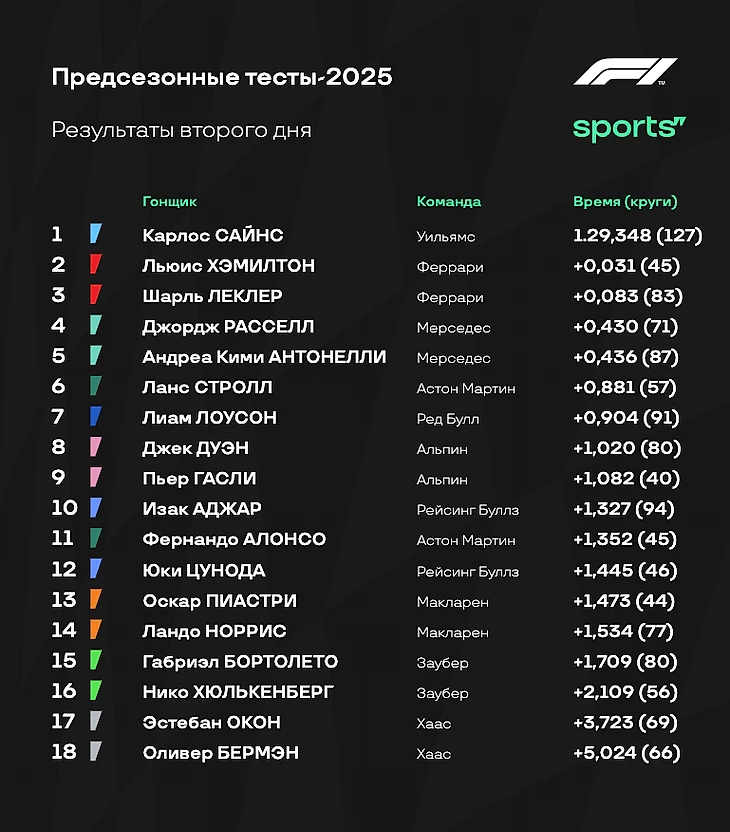The width and height of the screenshot is (730, 832).
Task: Click the red Ferrari marker beside Хэмилтон
Action: click(x=95, y=264)
